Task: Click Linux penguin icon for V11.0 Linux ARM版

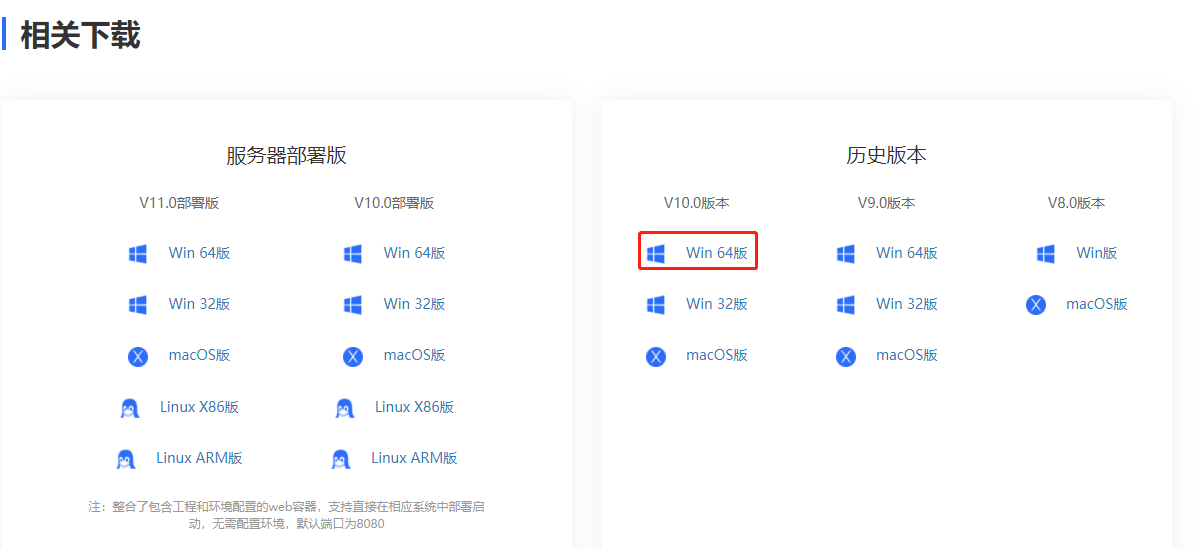Action: (x=125, y=459)
